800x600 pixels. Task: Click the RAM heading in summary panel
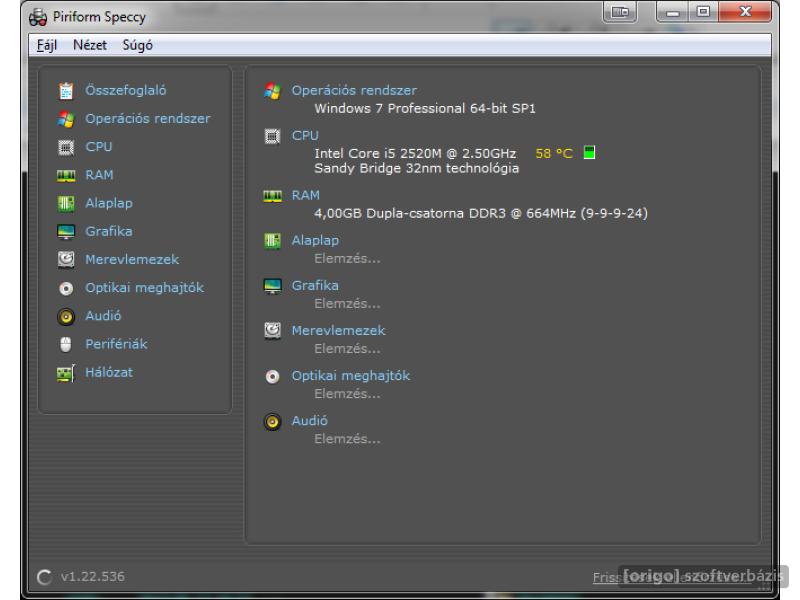(306, 195)
